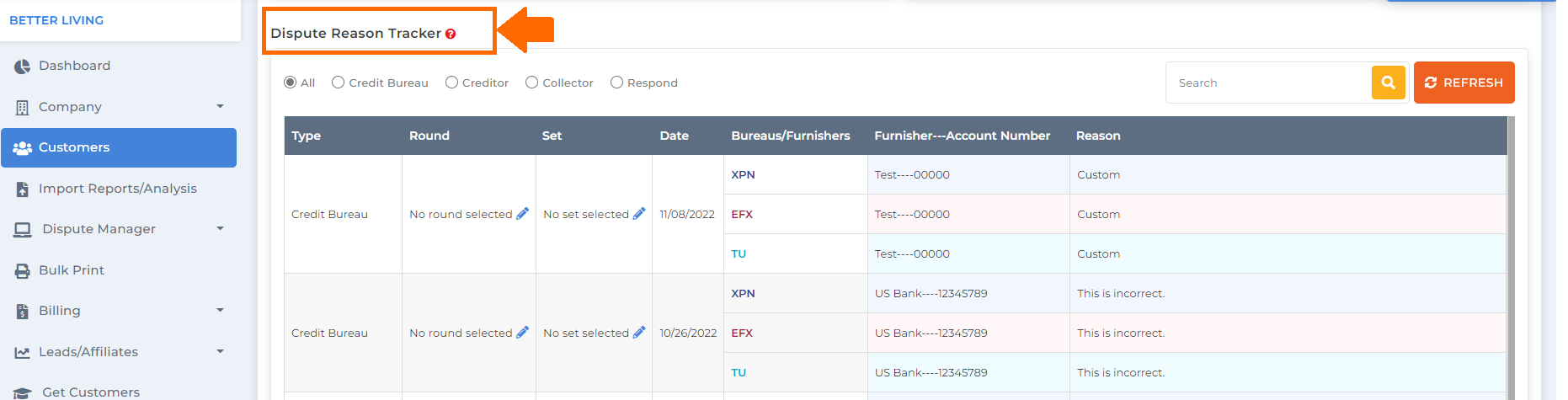Screen dimensions: 1568x400
Task: Click the Company building icon
Action: (22, 107)
